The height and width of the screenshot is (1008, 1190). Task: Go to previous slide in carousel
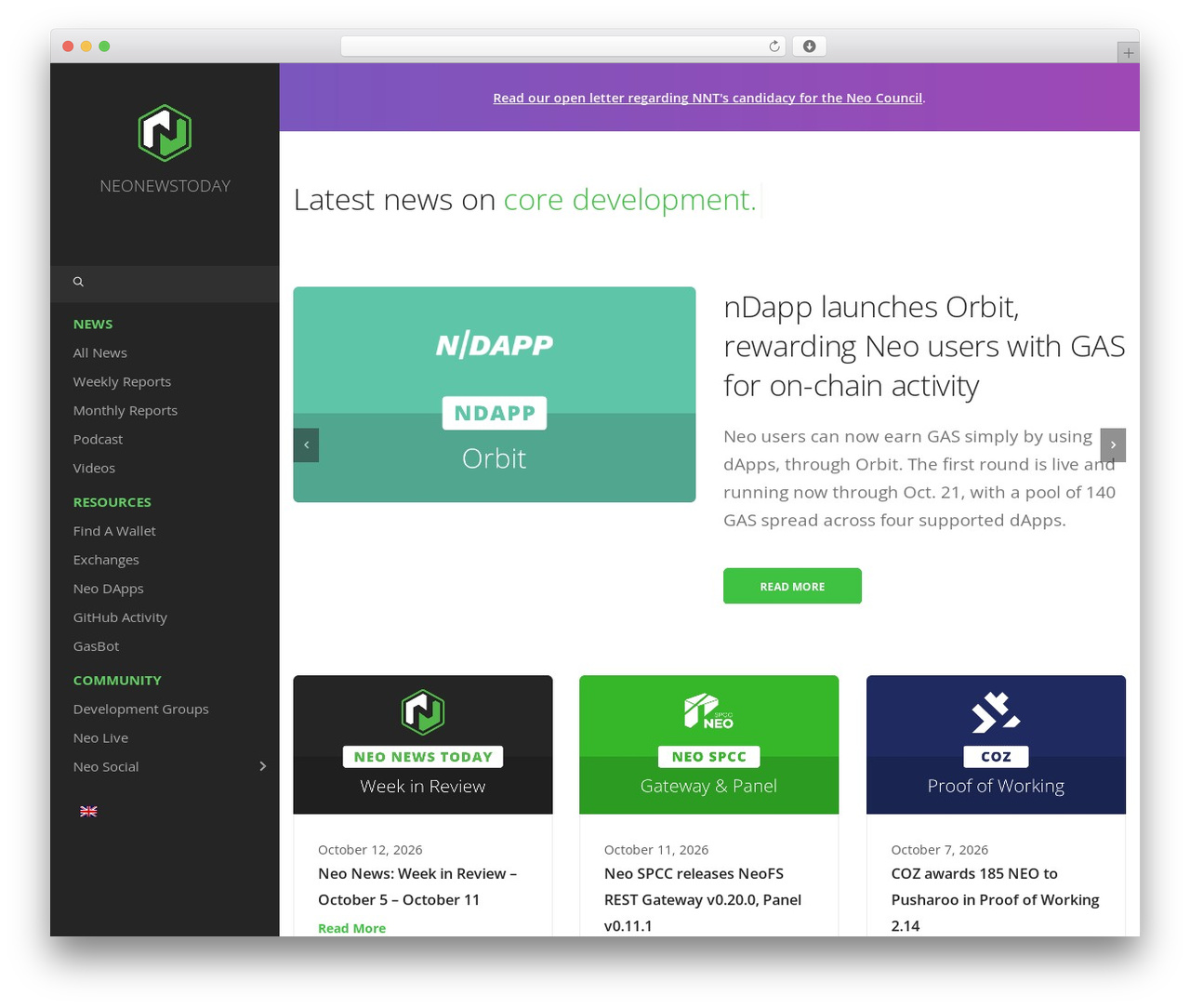pyautogui.click(x=306, y=444)
